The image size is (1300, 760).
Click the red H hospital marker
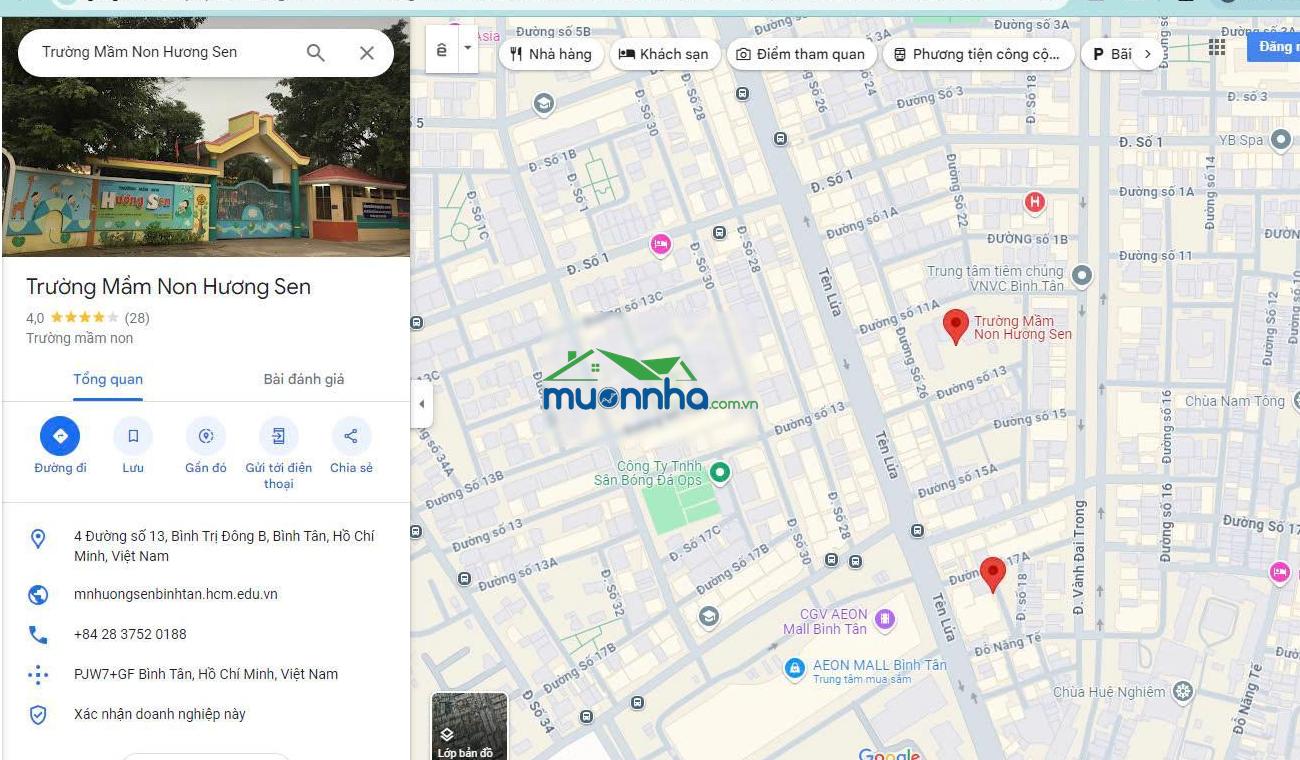(1035, 203)
